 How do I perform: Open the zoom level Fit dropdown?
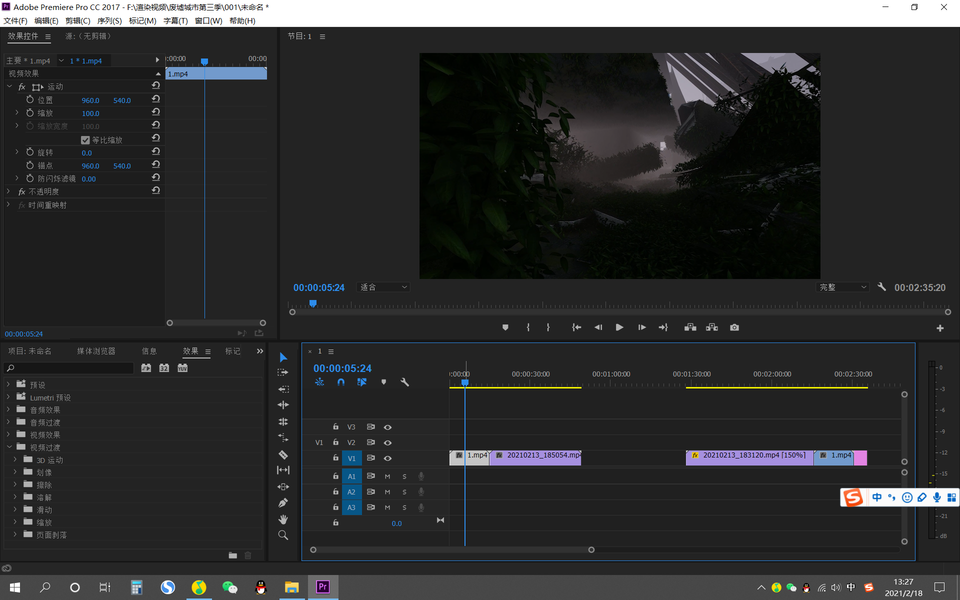(383, 287)
